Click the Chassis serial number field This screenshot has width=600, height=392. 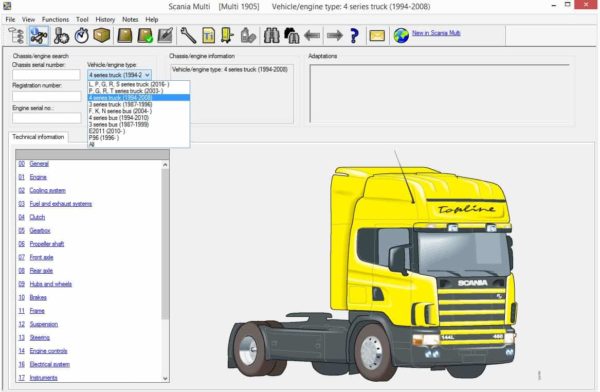[x=46, y=74]
